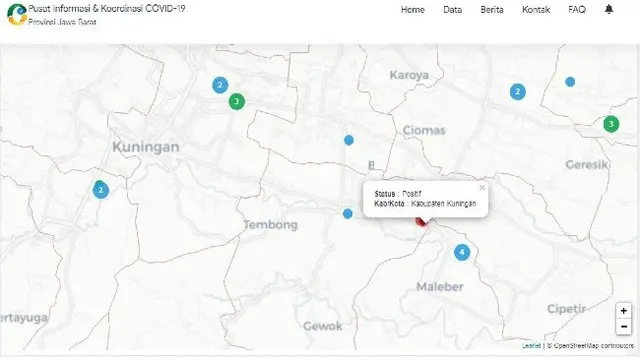Open the OpenStreetMap contributors link
Image resolution: width=640 pixels, height=360 pixels.
pos(593,346)
